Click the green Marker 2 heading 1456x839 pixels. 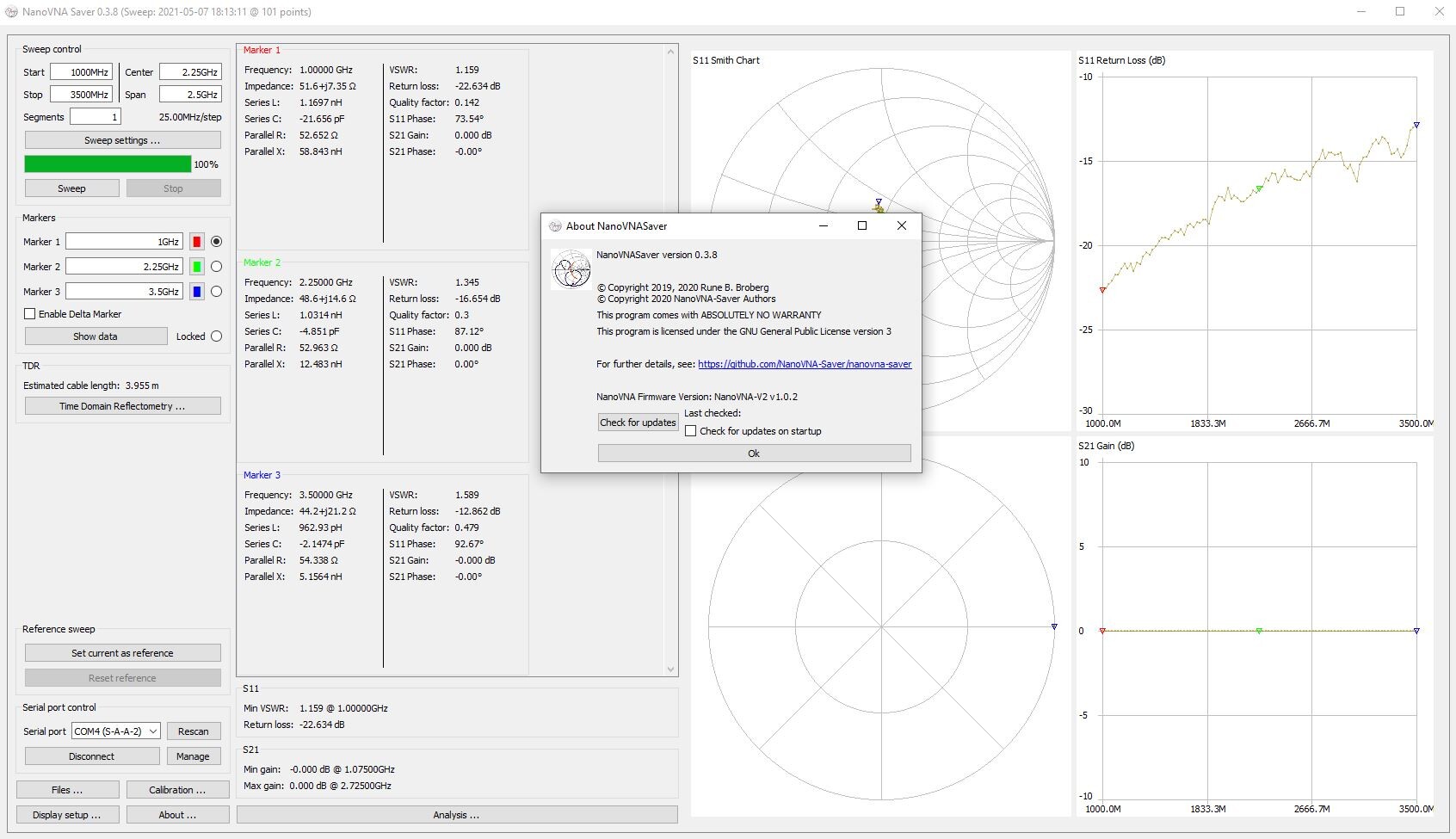[262, 262]
